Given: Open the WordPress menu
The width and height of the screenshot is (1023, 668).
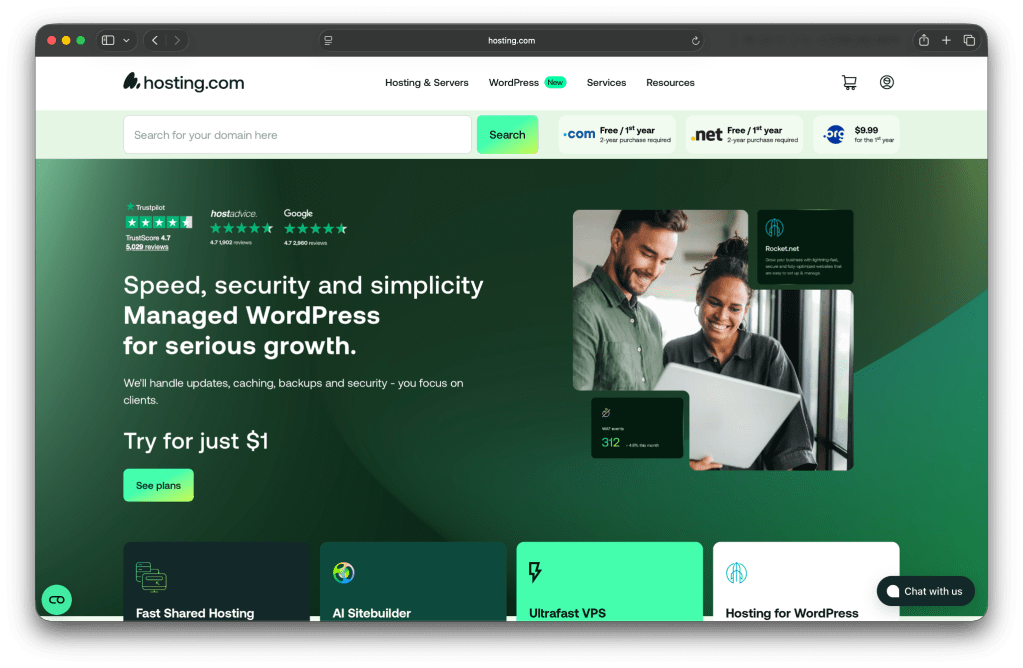Looking at the screenshot, I should 513,83.
